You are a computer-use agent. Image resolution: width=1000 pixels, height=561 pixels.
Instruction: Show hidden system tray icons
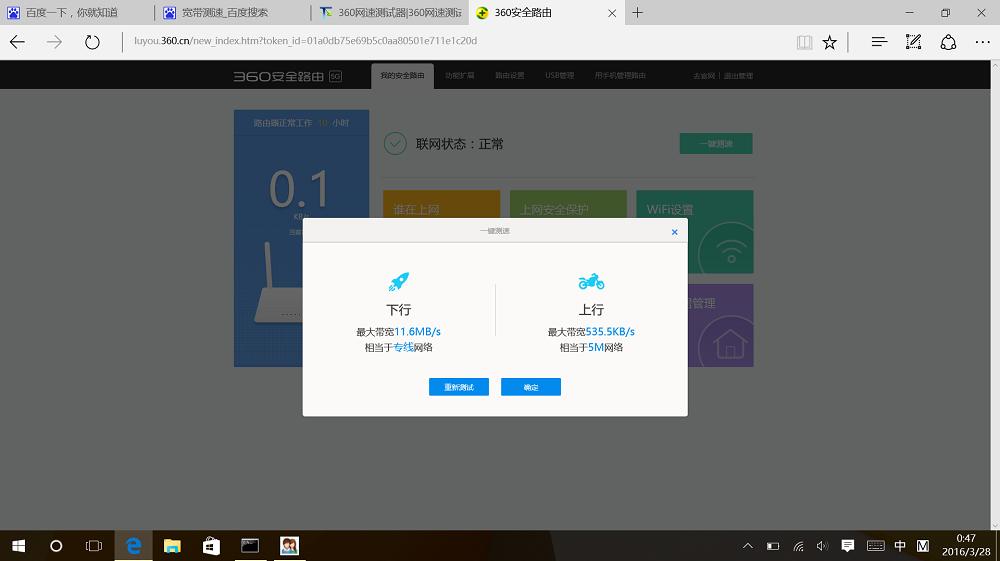pos(748,546)
